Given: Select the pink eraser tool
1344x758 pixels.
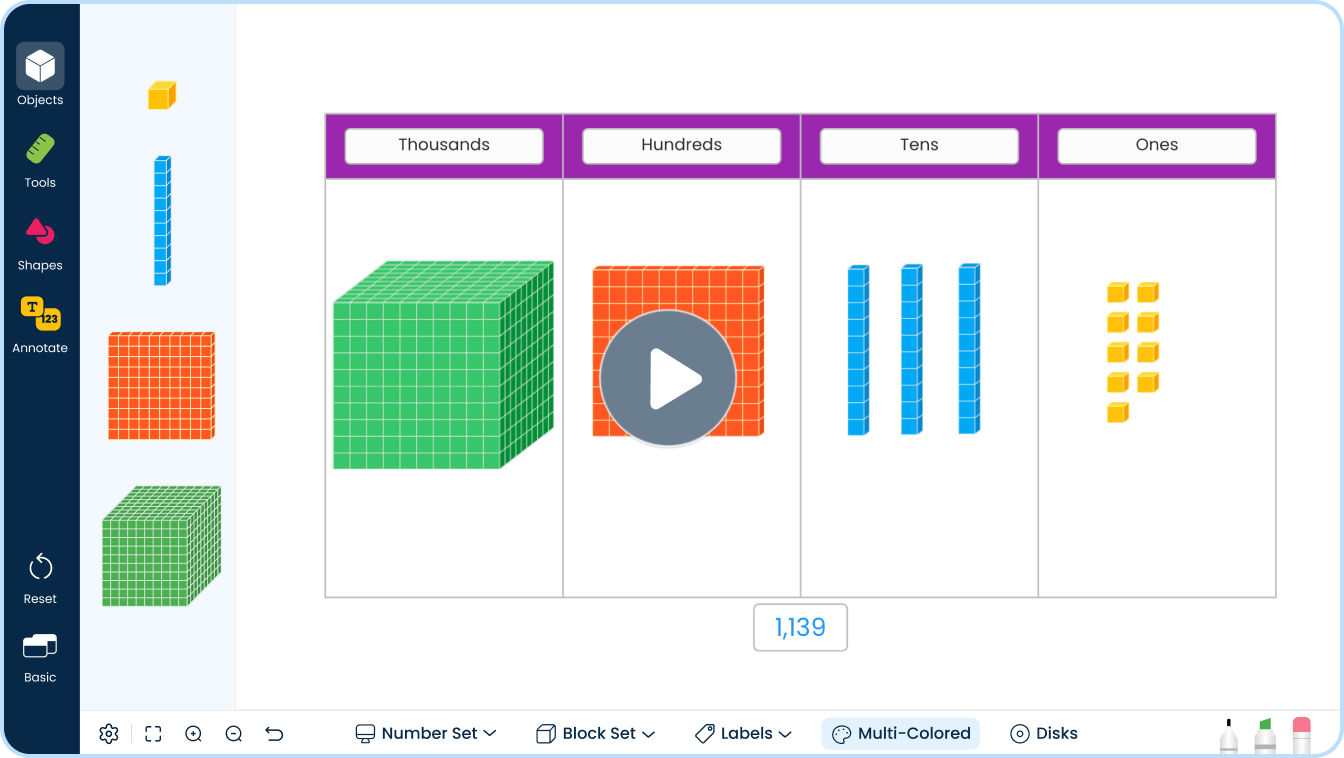Looking at the screenshot, I should coord(1301,735).
